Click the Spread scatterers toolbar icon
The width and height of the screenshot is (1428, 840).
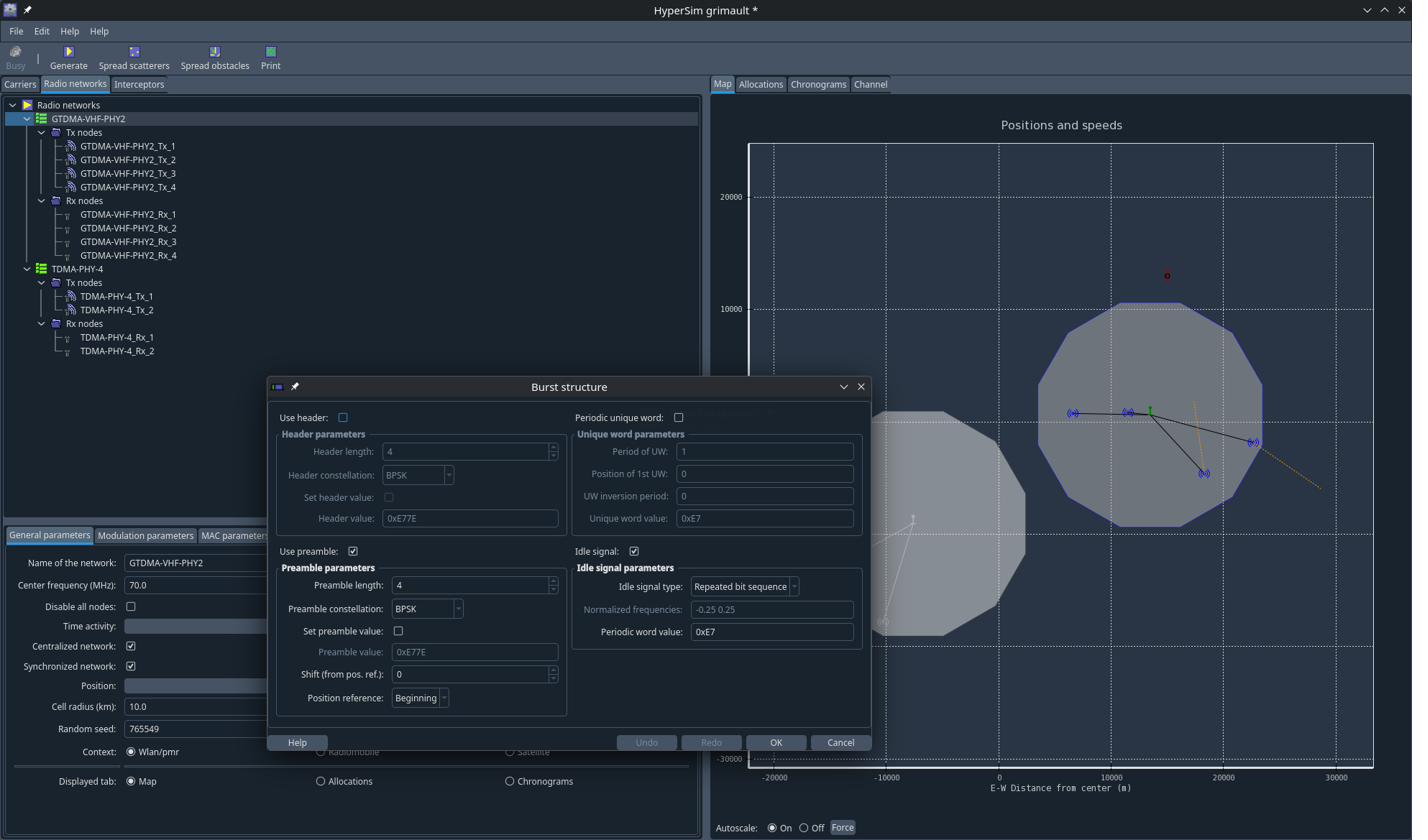point(134,51)
